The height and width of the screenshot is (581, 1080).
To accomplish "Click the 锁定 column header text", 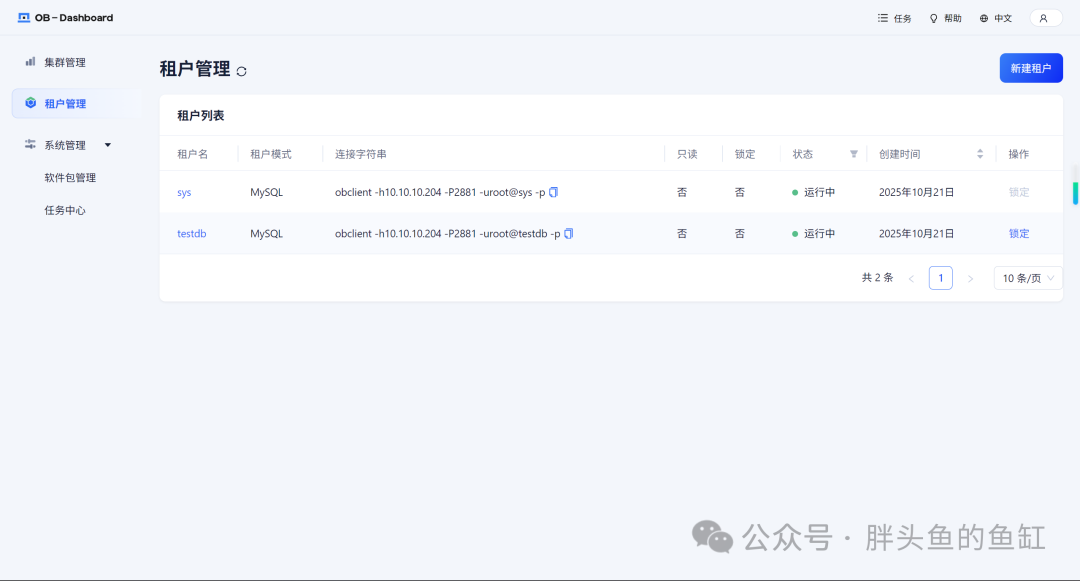I will click(x=745, y=154).
